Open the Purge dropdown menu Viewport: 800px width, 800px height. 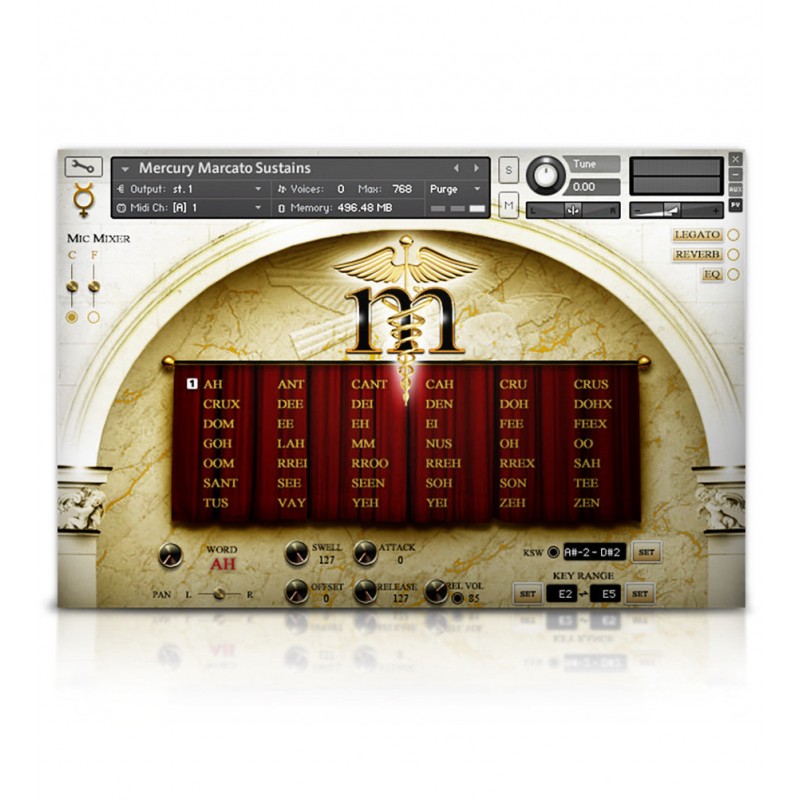coord(455,188)
